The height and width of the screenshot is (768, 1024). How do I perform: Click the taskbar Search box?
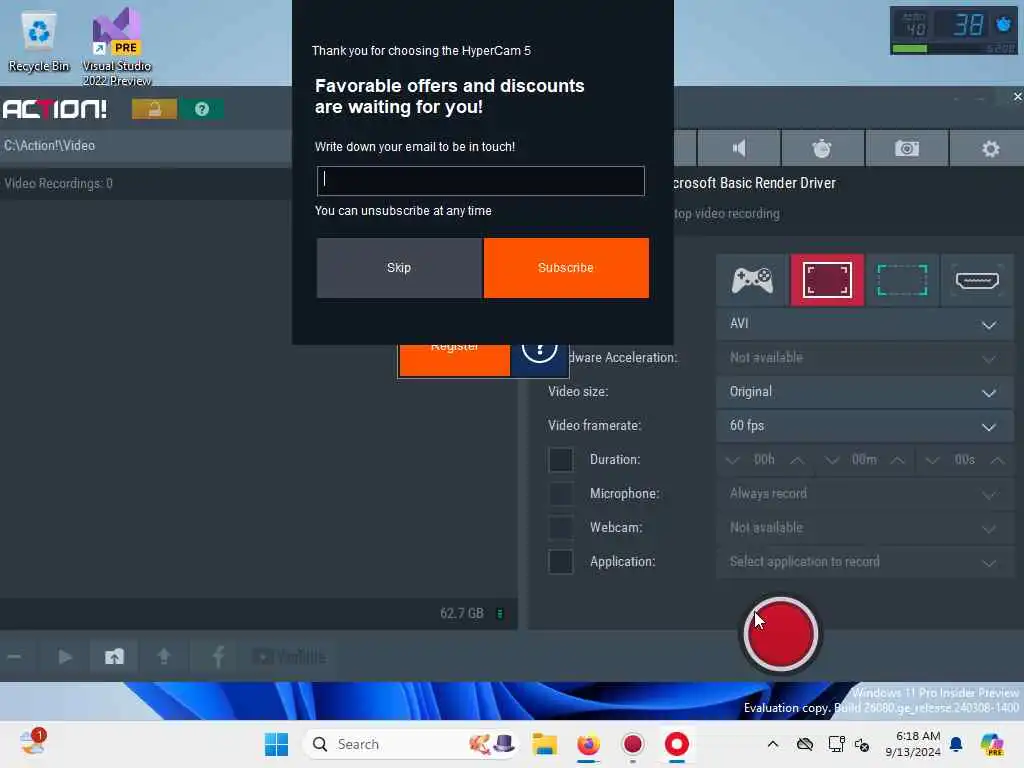411,744
